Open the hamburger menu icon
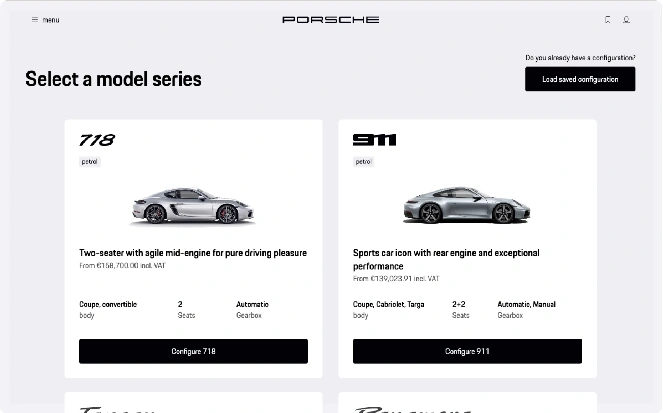 pyautogui.click(x=35, y=20)
